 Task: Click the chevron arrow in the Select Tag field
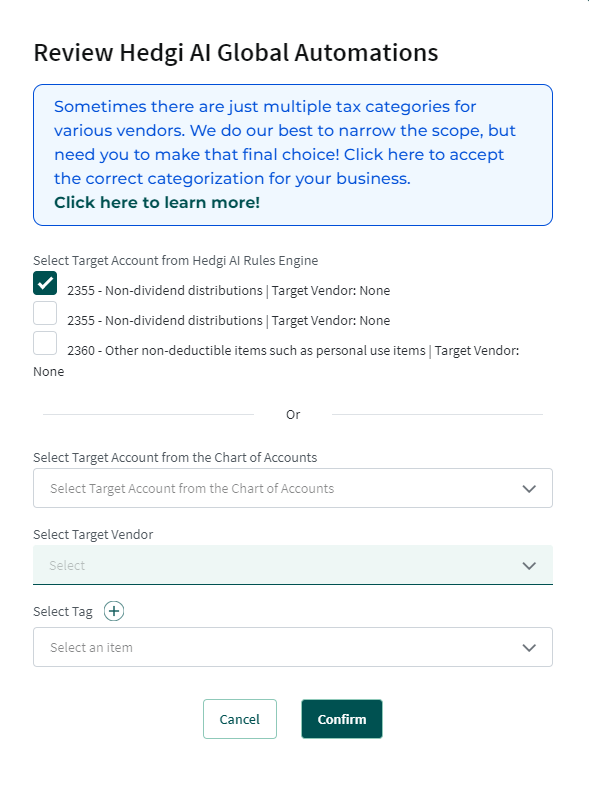pos(529,648)
